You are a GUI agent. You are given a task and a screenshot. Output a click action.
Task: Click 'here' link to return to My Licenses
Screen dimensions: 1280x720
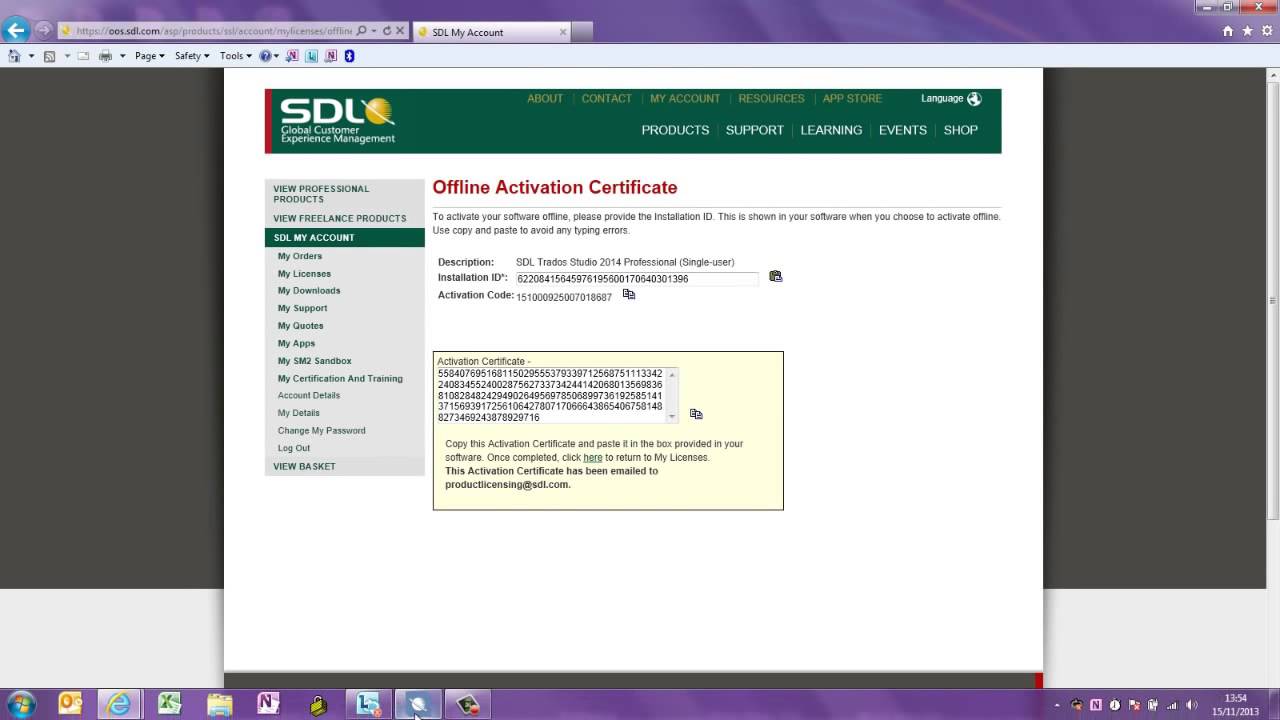593,458
